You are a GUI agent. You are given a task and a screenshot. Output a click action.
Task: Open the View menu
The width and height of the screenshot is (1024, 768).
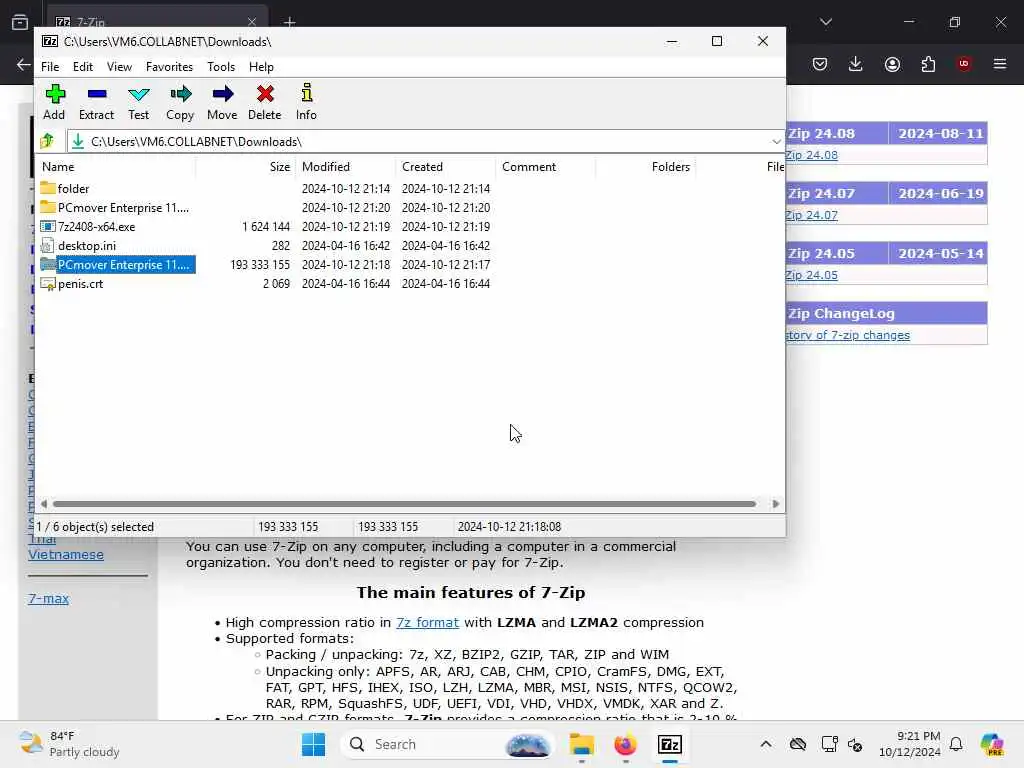tap(120, 67)
